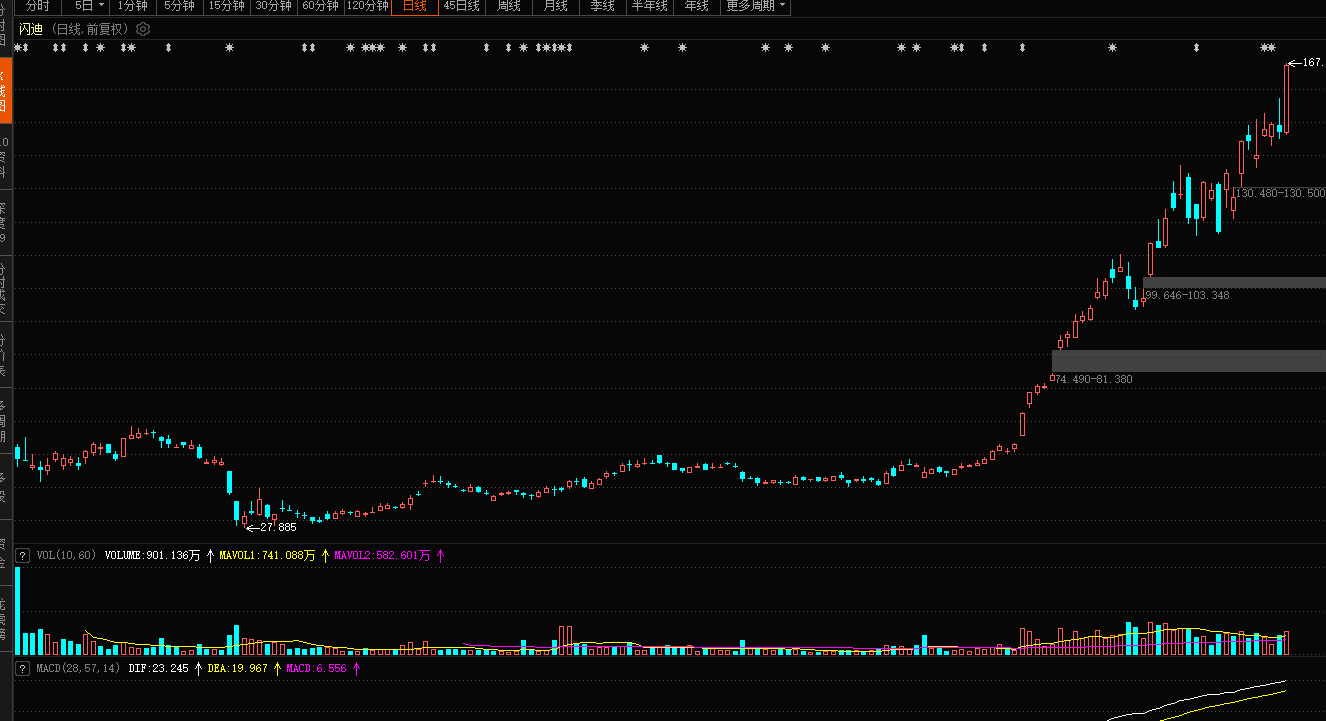Switch to the 分时 intraday tab
Viewport: 1326px width, 721px height.
tap(38, 6)
